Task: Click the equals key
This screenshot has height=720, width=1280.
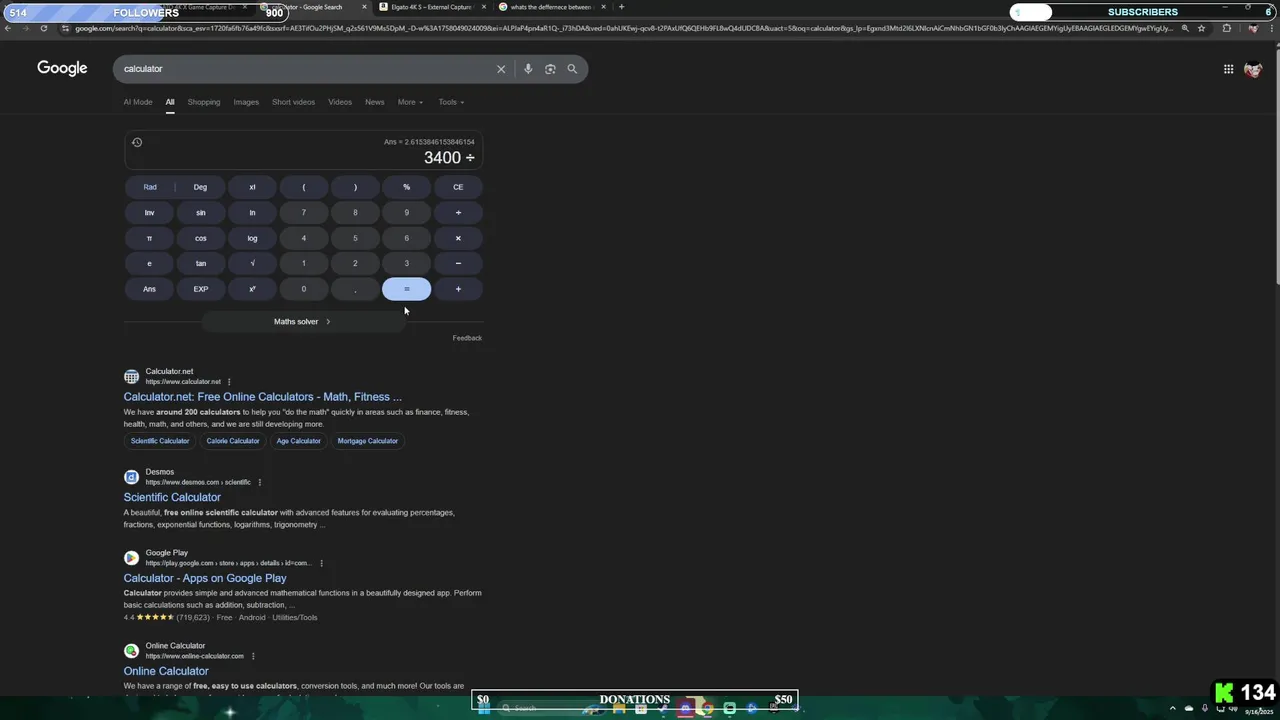Action: pyautogui.click(x=407, y=289)
